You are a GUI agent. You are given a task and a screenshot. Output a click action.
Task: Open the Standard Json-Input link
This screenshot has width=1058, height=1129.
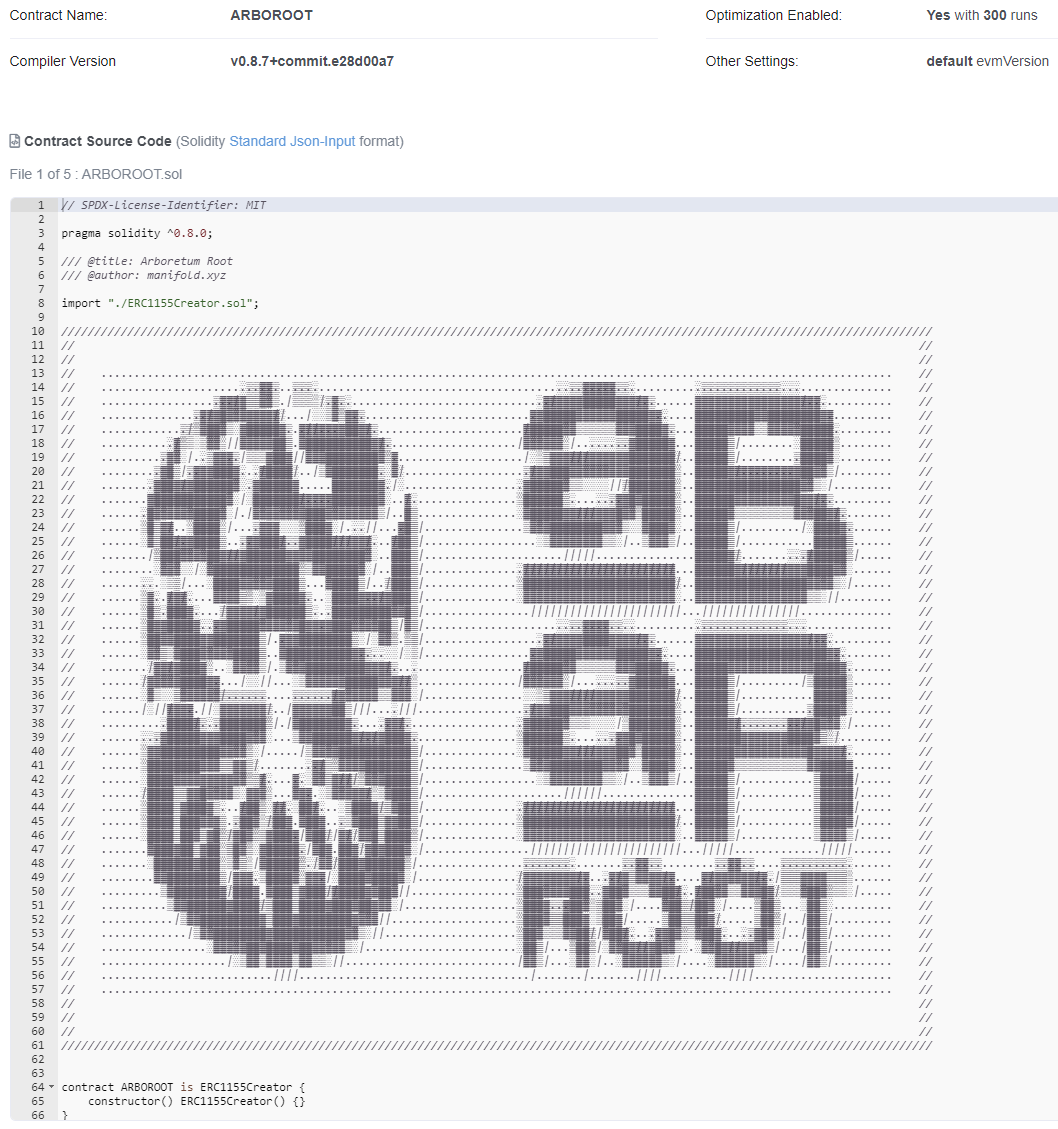click(292, 141)
